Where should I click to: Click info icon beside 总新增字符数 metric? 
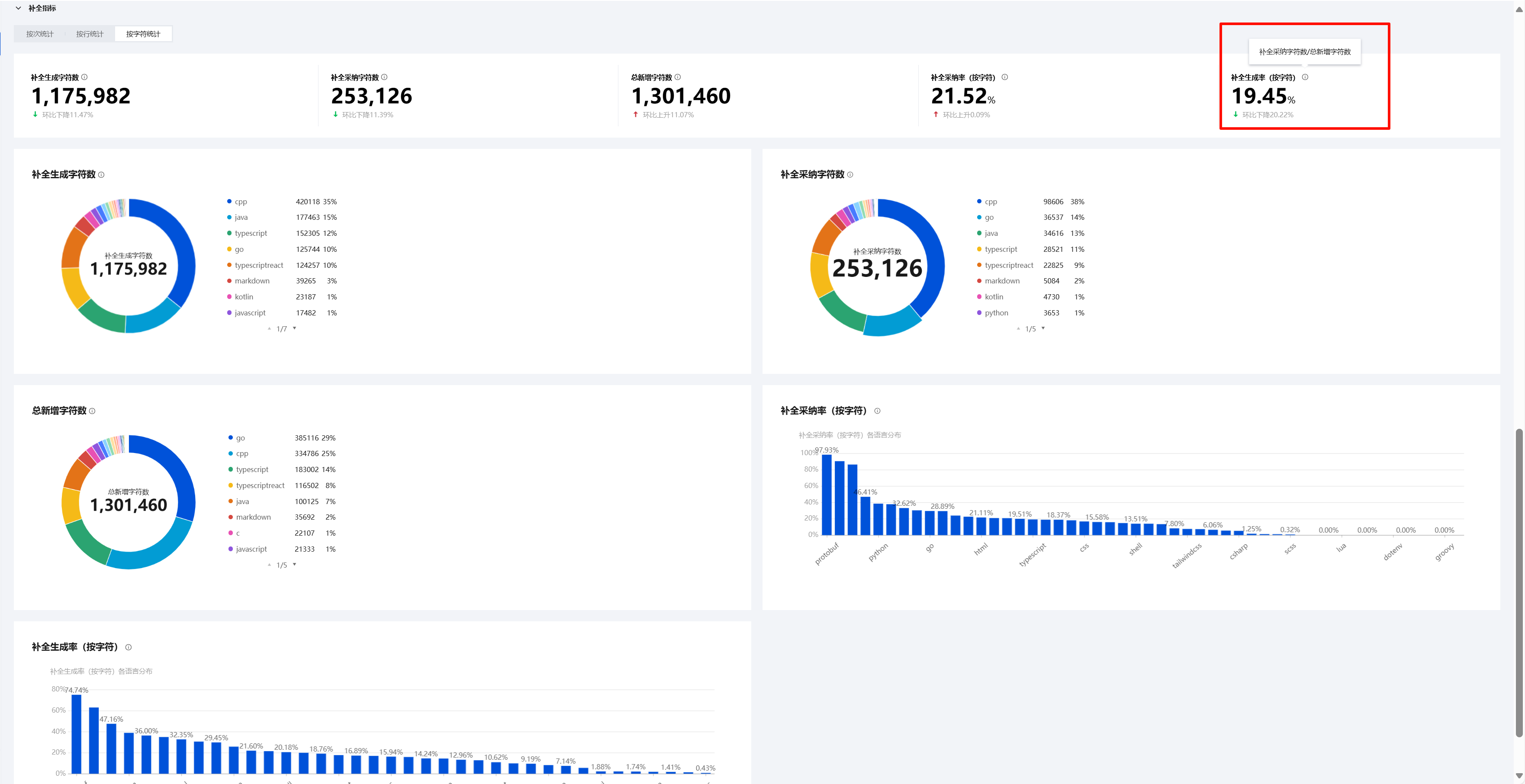click(x=678, y=77)
